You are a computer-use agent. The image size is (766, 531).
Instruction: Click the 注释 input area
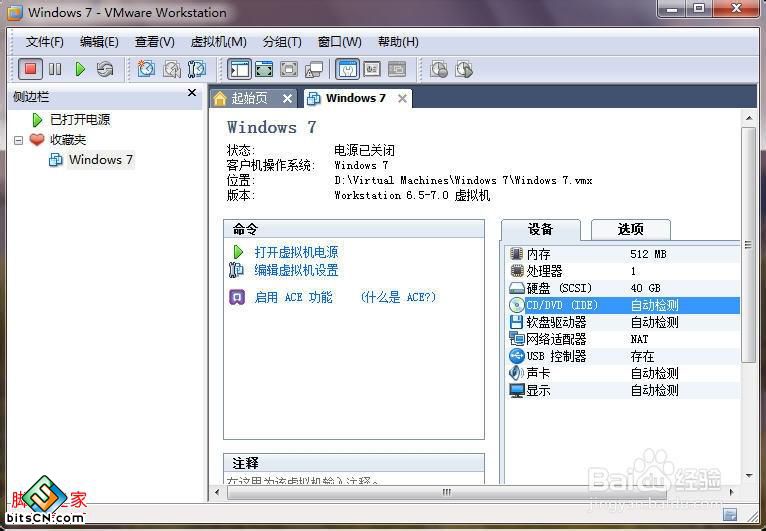point(354,479)
